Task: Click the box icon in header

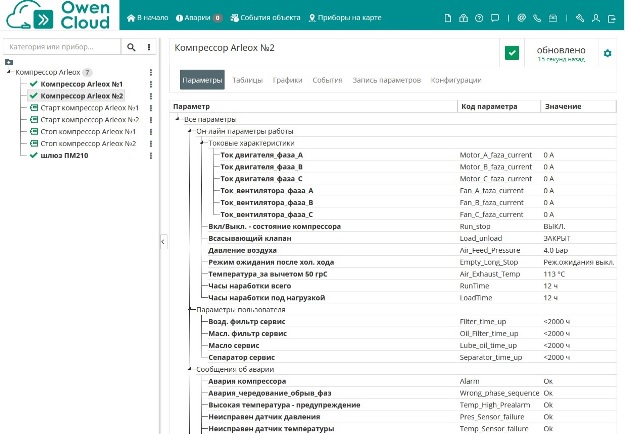Action: point(553,18)
